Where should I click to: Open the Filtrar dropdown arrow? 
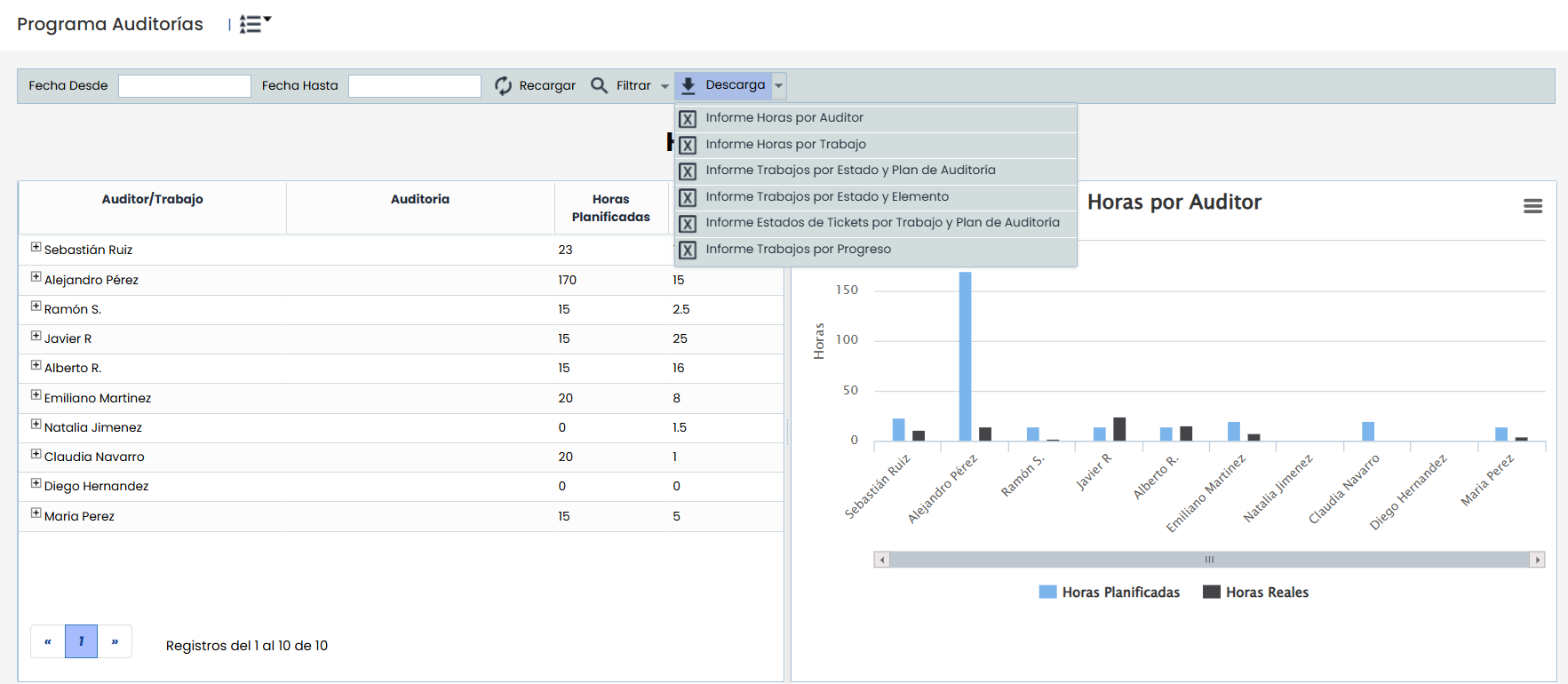pos(665,86)
